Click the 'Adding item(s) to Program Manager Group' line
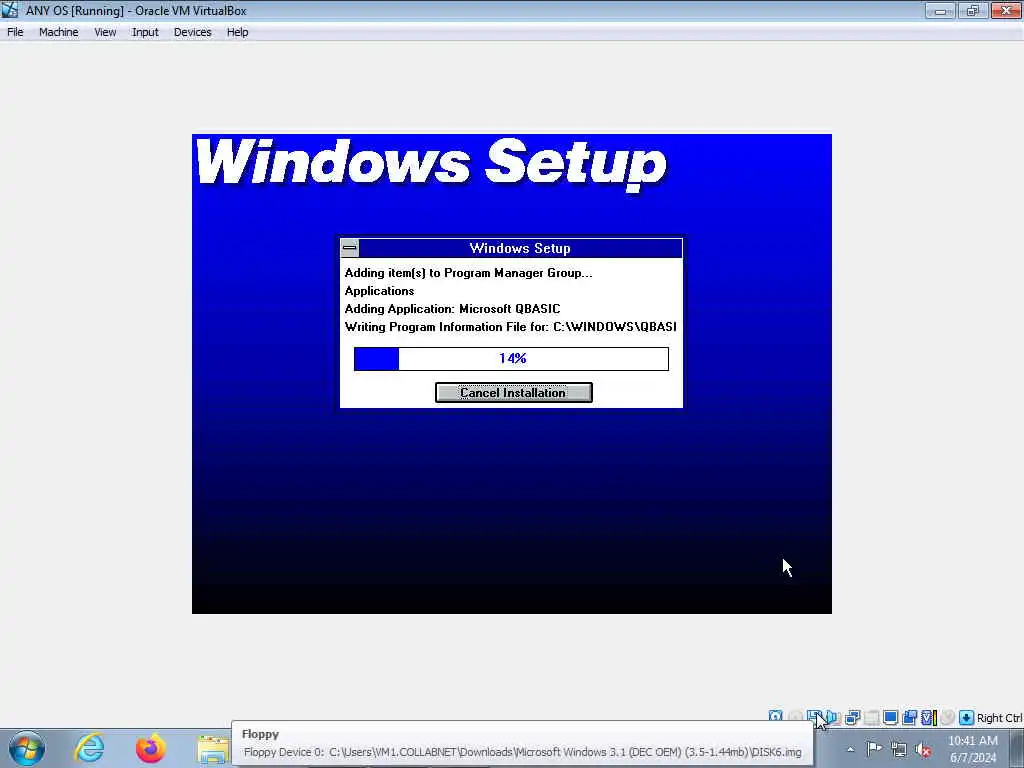 tap(469, 273)
